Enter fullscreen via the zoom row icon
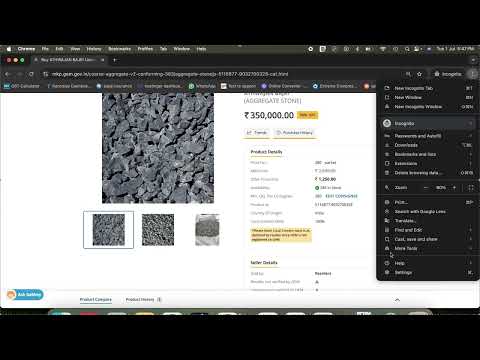Viewport: 480px width, 360px height. point(470,188)
